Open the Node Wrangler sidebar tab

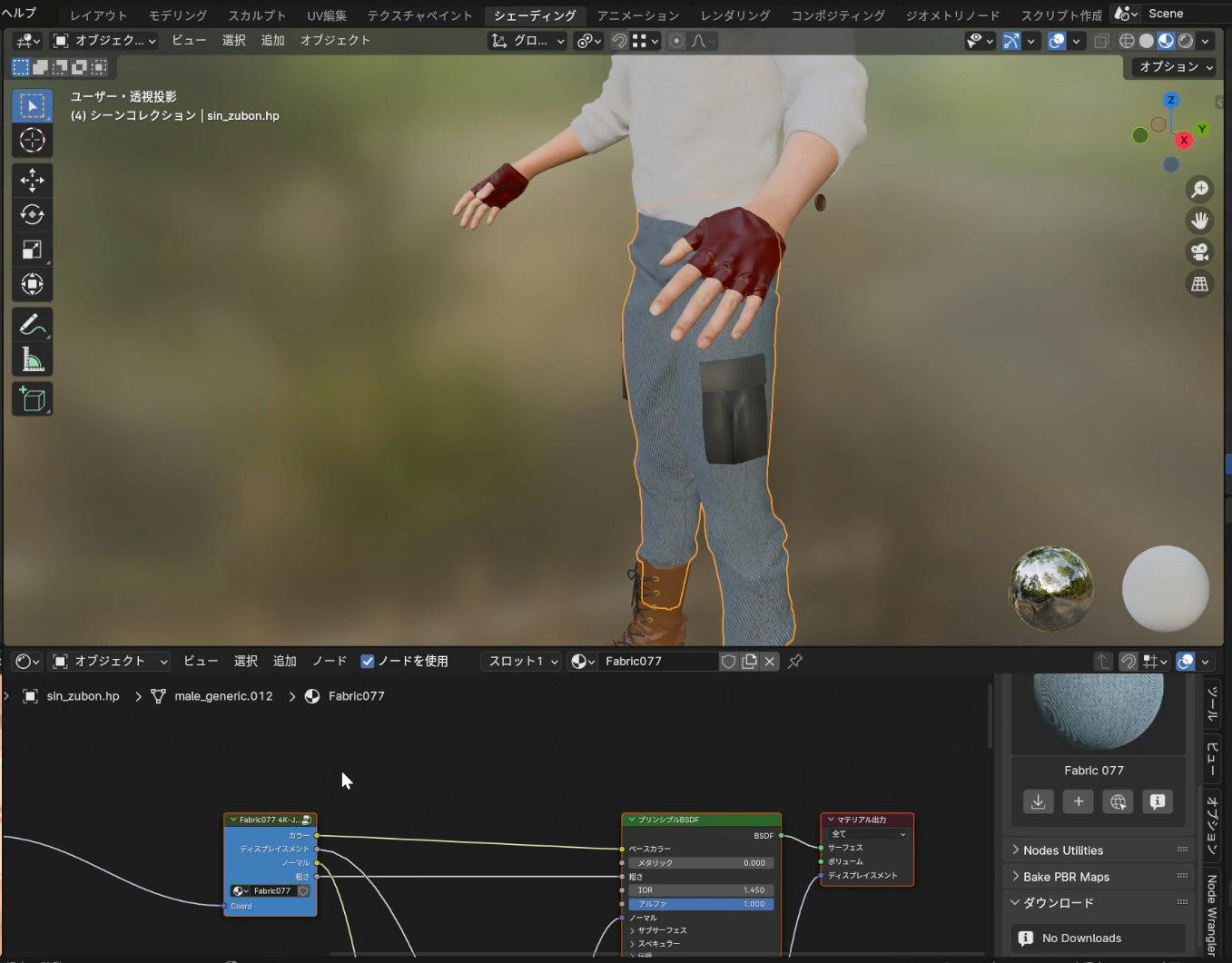tap(1212, 914)
